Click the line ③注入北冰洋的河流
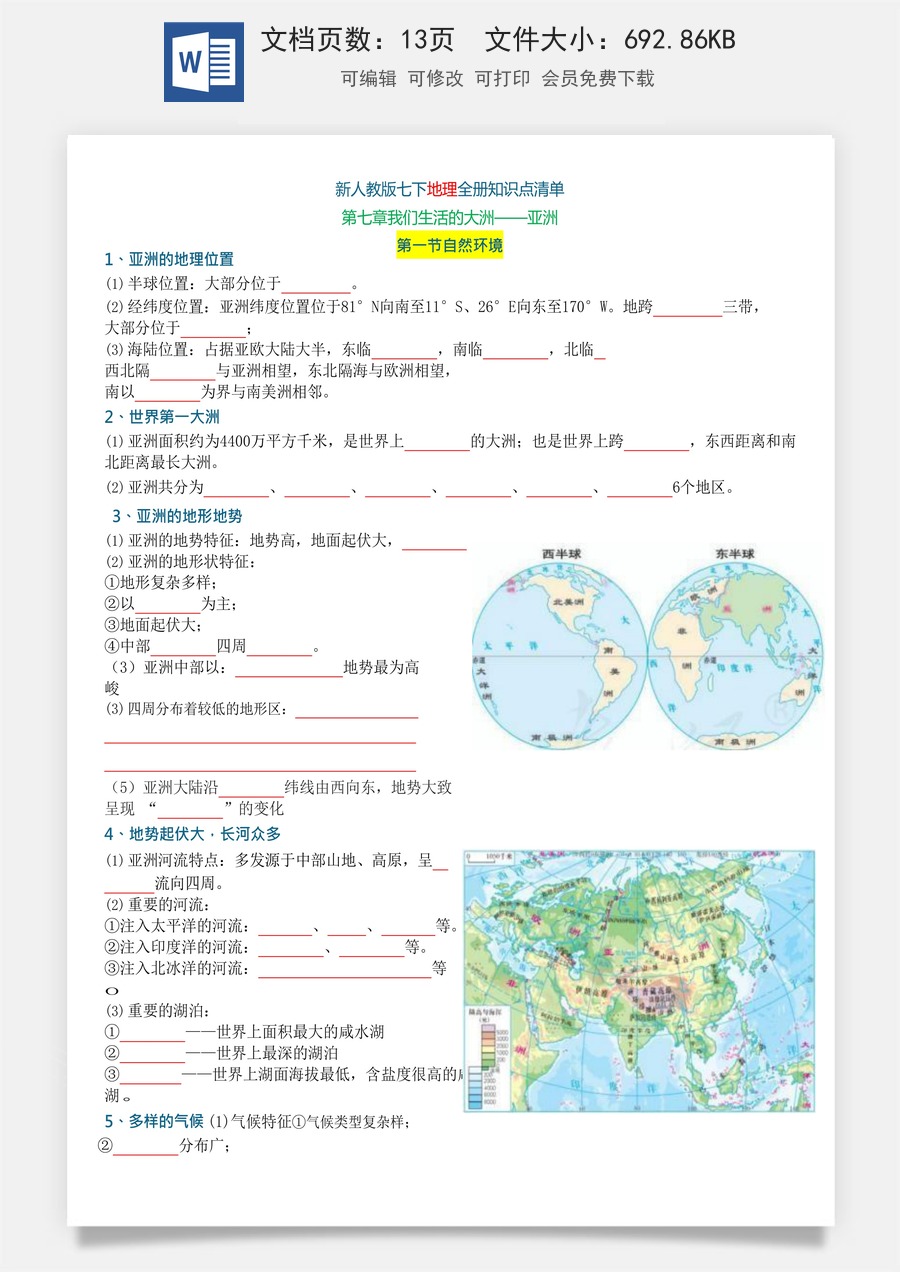 (276, 968)
